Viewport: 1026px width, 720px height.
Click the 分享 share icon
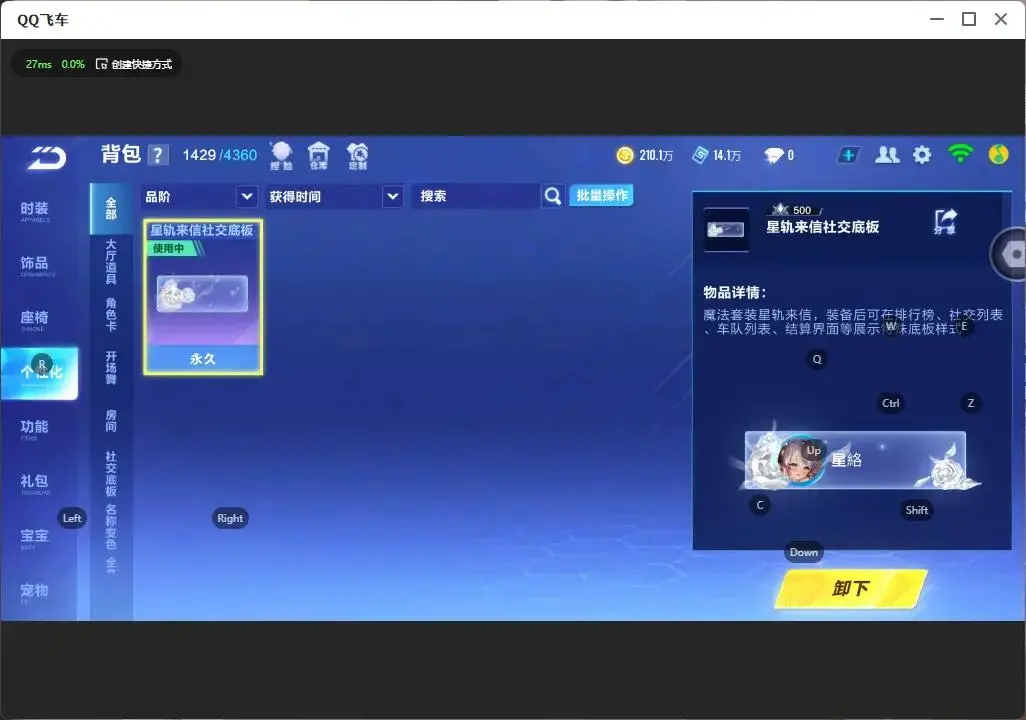click(945, 221)
